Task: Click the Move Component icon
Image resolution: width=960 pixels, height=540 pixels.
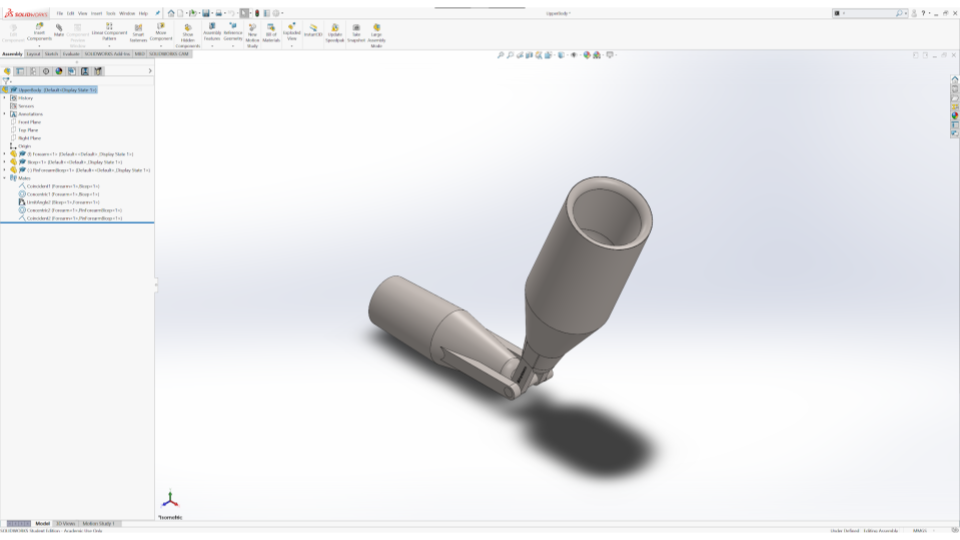Action: [161, 31]
